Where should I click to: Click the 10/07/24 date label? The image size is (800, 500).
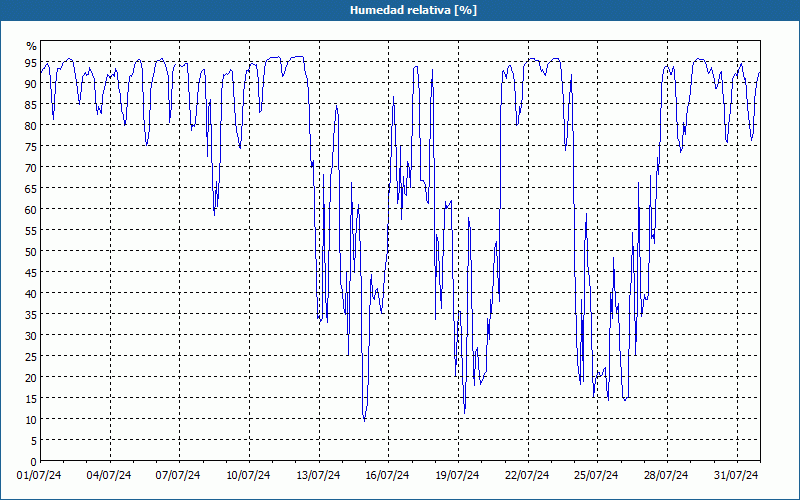(248, 476)
